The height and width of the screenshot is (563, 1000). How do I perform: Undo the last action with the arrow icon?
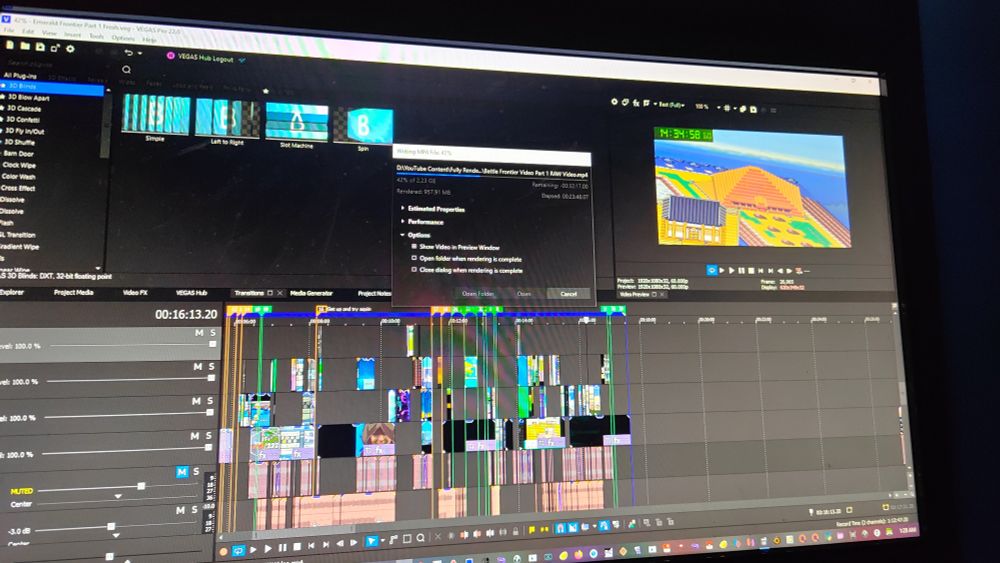(x=129, y=52)
